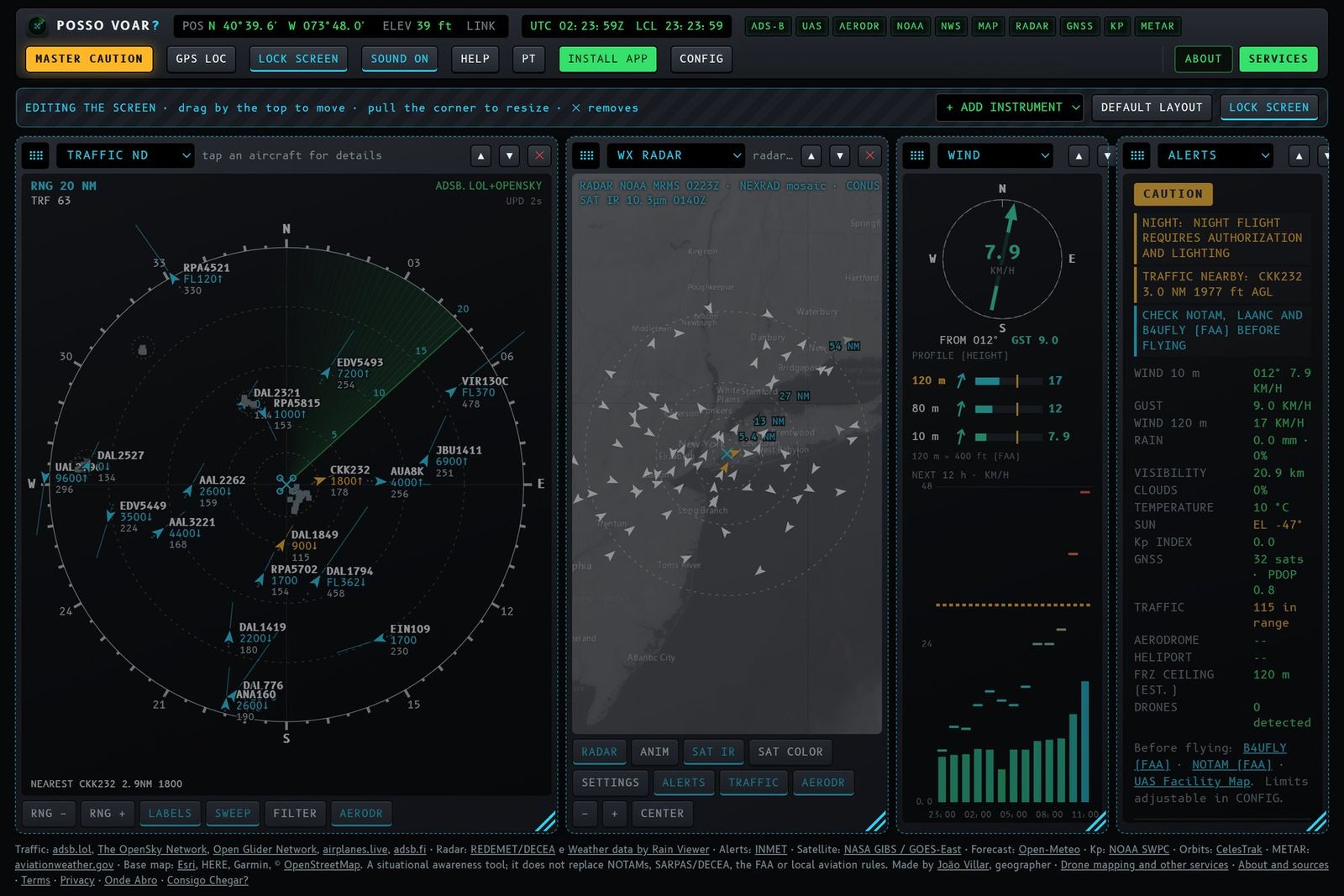
Task: Click the Traffic ND panel drag grid icon
Action: coord(36,155)
